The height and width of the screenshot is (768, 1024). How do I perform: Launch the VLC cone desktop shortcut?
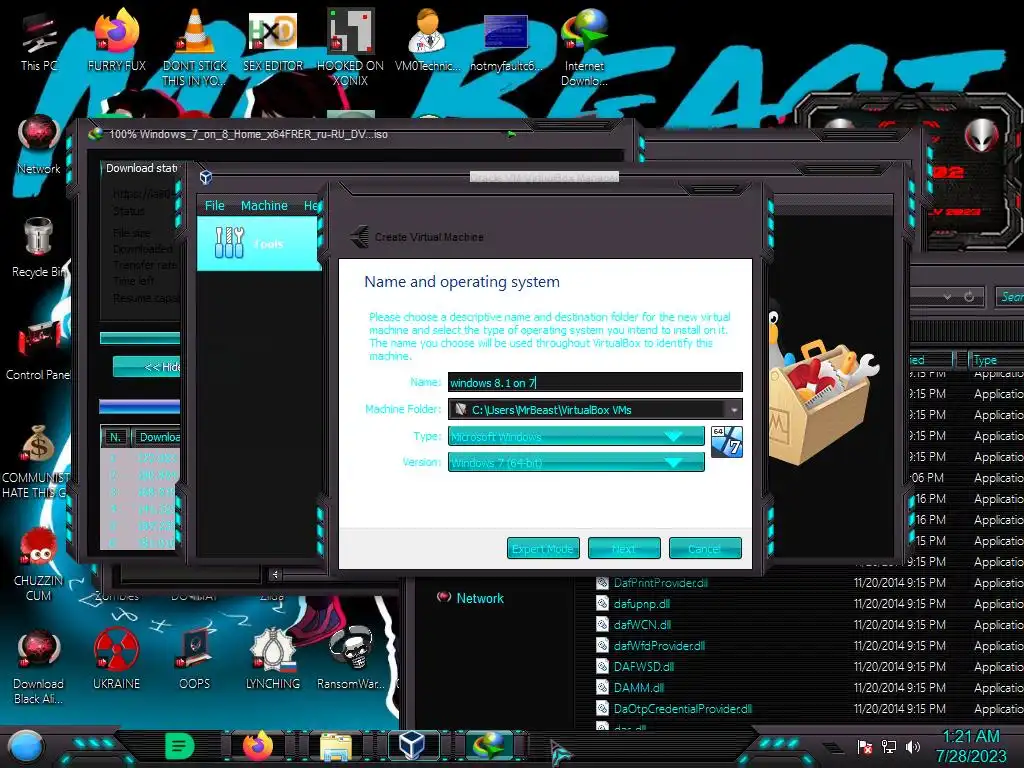point(194,47)
